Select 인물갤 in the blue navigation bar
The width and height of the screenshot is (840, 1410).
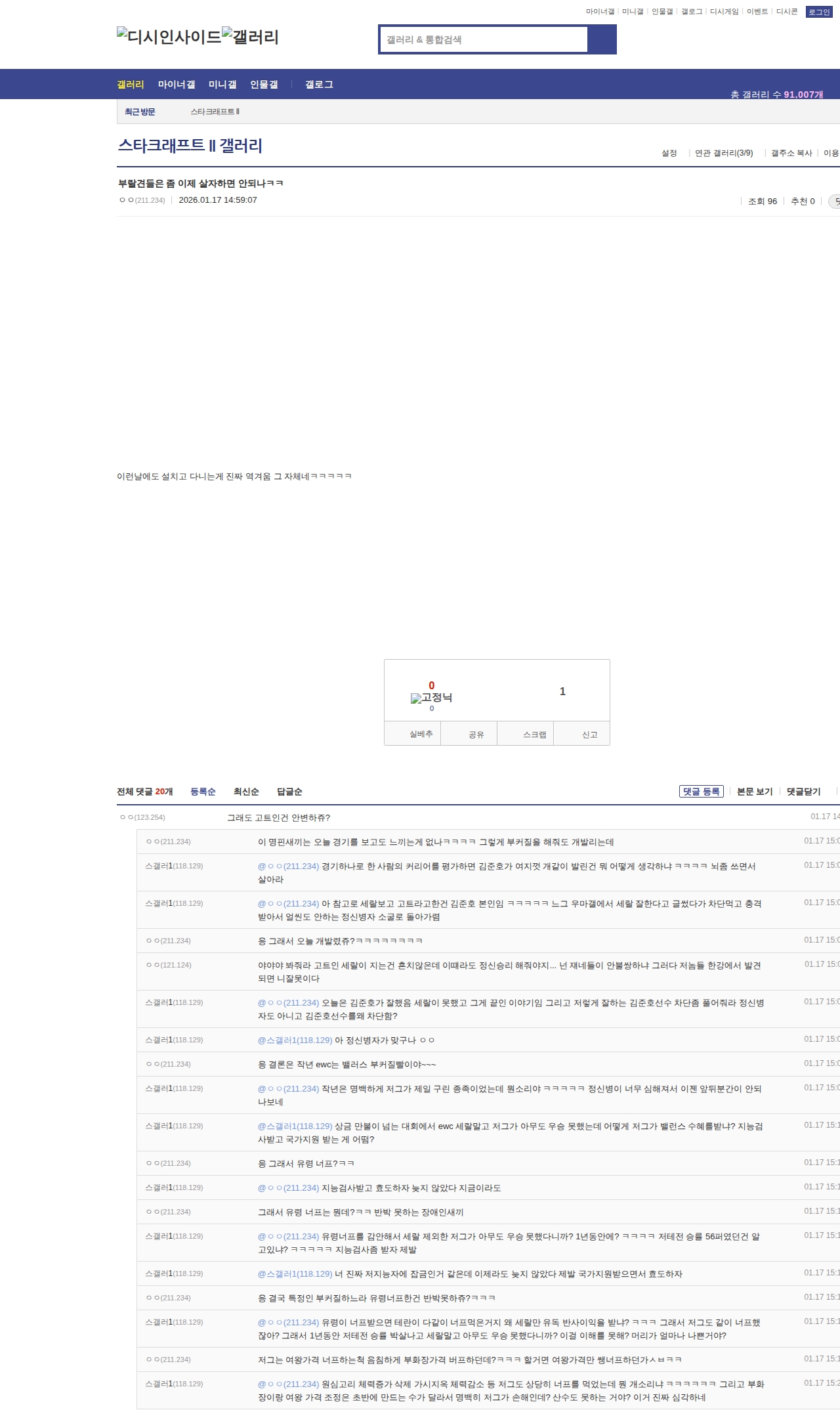pyautogui.click(x=264, y=85)
